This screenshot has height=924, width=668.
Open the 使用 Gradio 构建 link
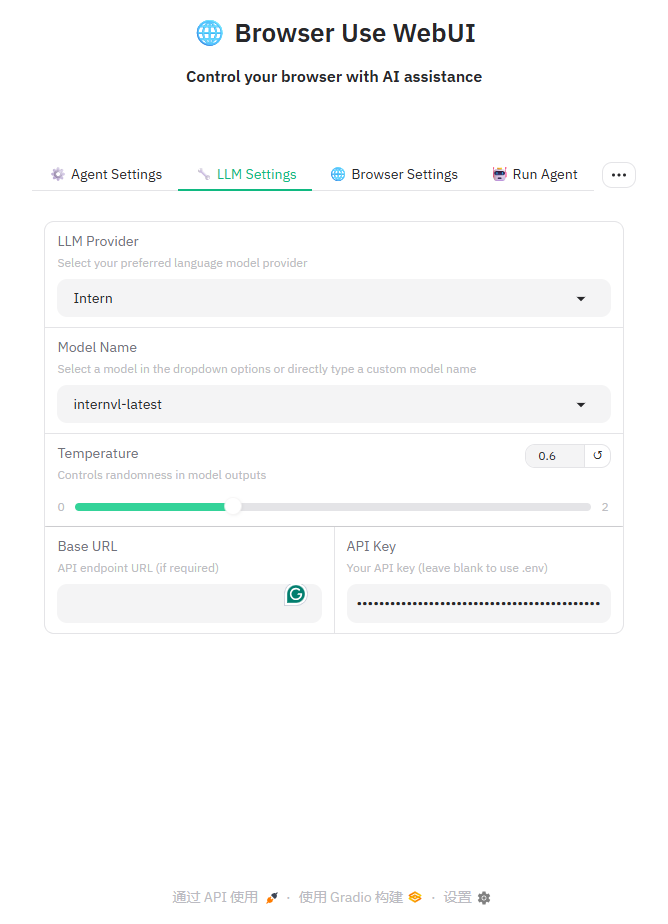coord(360,897)
